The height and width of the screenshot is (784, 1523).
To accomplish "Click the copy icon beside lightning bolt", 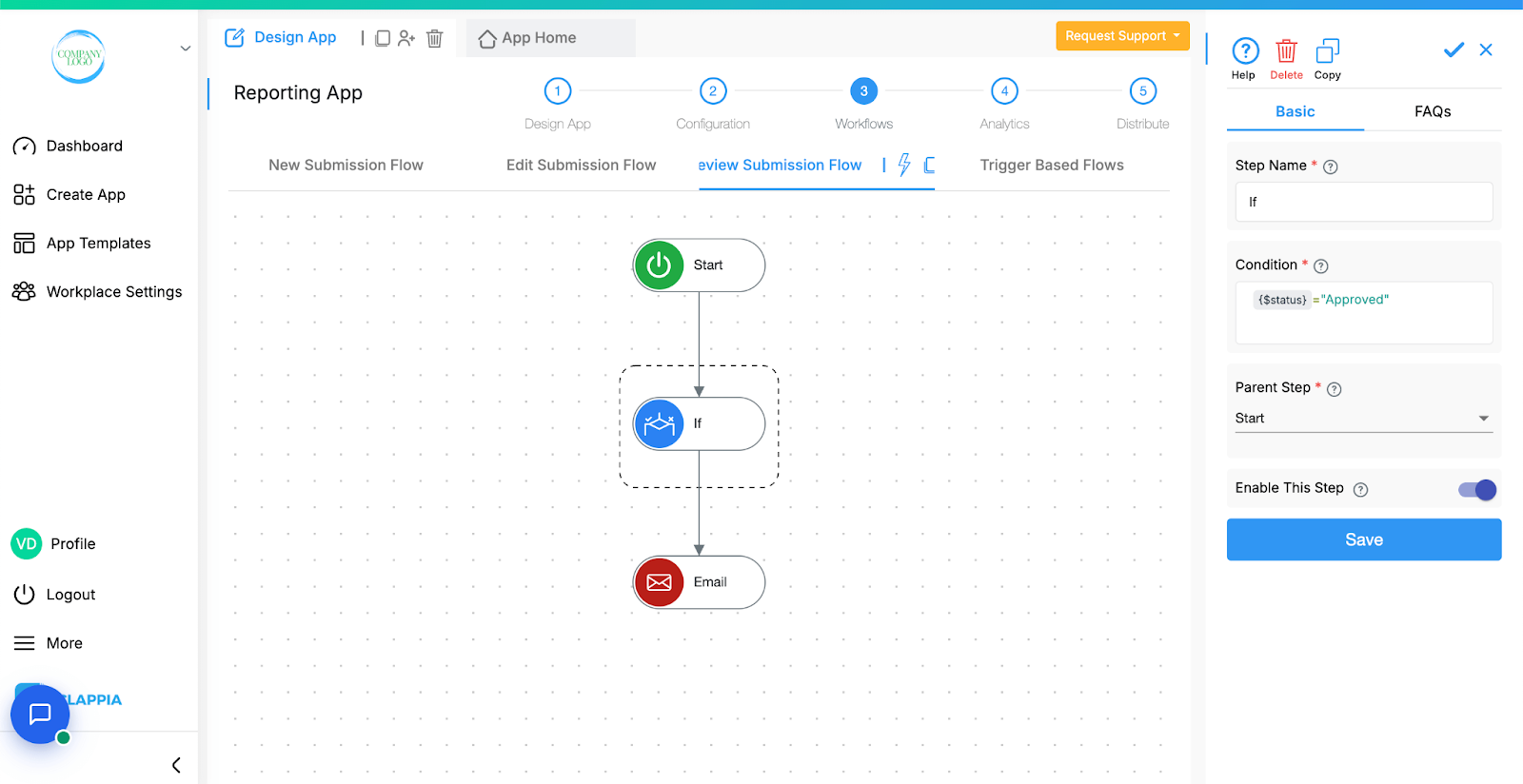I will [929, 165].
